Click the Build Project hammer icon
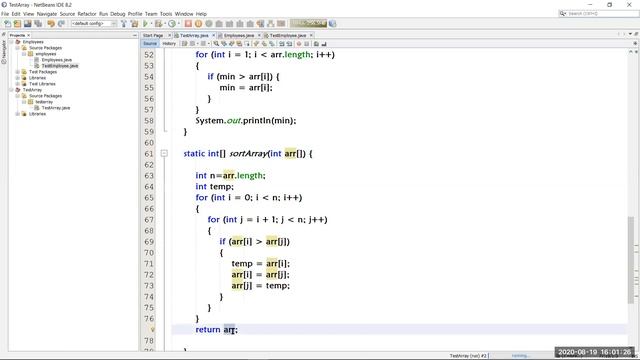Viewport: 640px width, 360px height. click(x=124, y=24)
